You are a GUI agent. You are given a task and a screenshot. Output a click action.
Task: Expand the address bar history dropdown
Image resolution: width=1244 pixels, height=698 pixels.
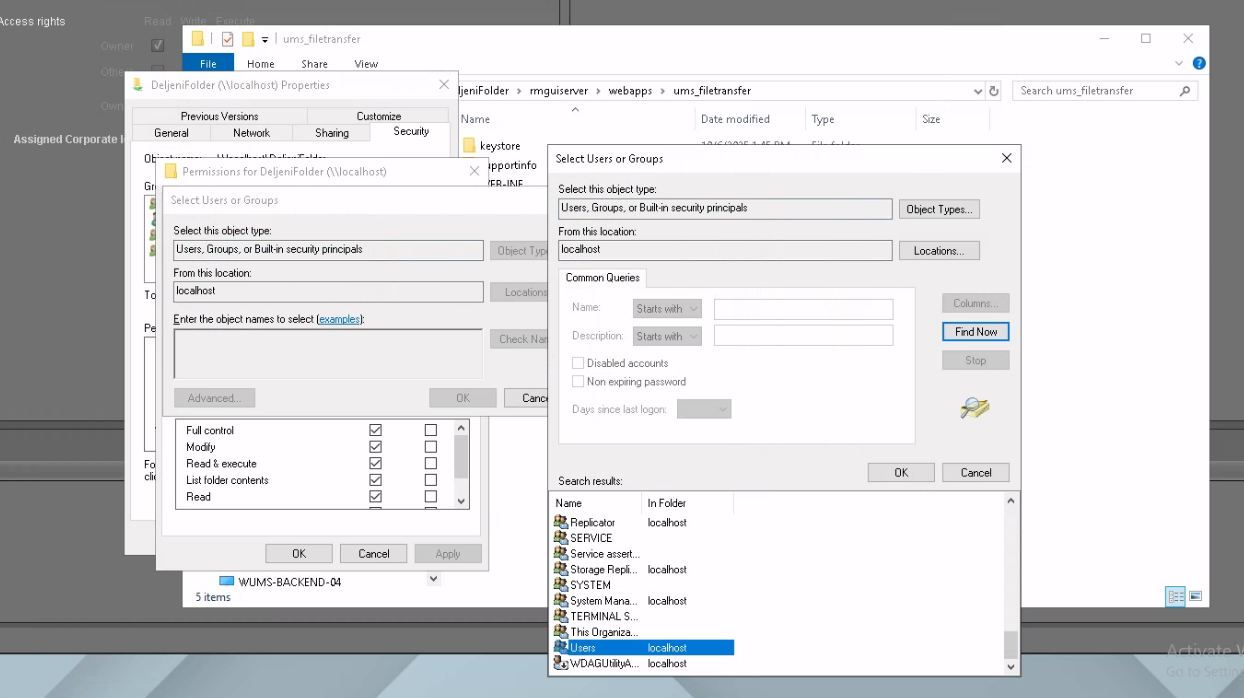coord(977,91)
